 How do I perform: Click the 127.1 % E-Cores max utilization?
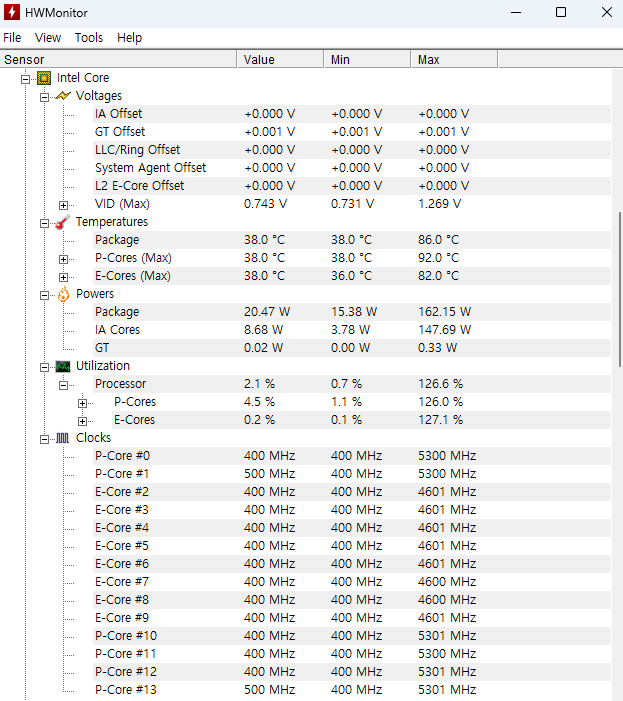click(x=440, y=420)
